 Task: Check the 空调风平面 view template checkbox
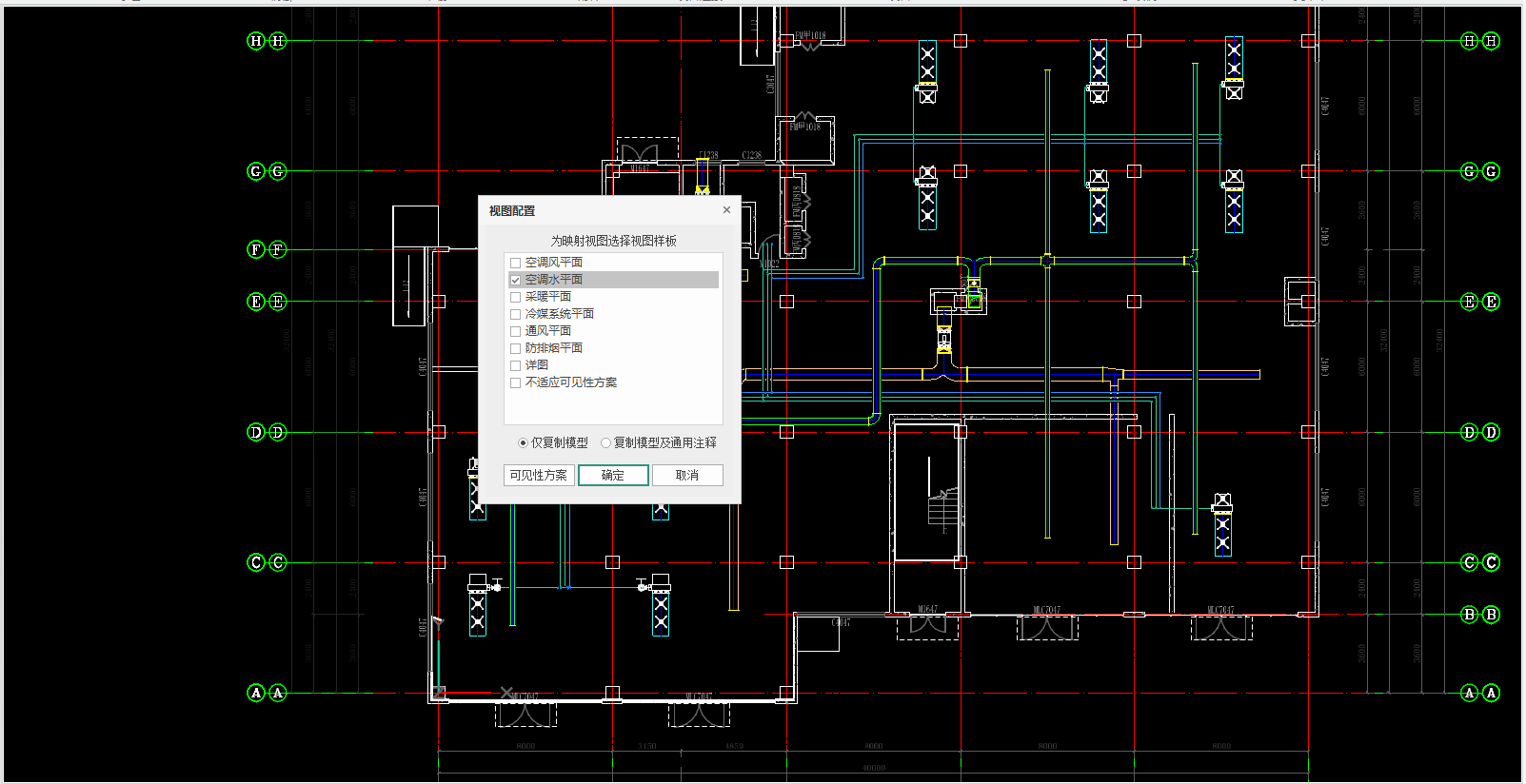pos(515,263)
